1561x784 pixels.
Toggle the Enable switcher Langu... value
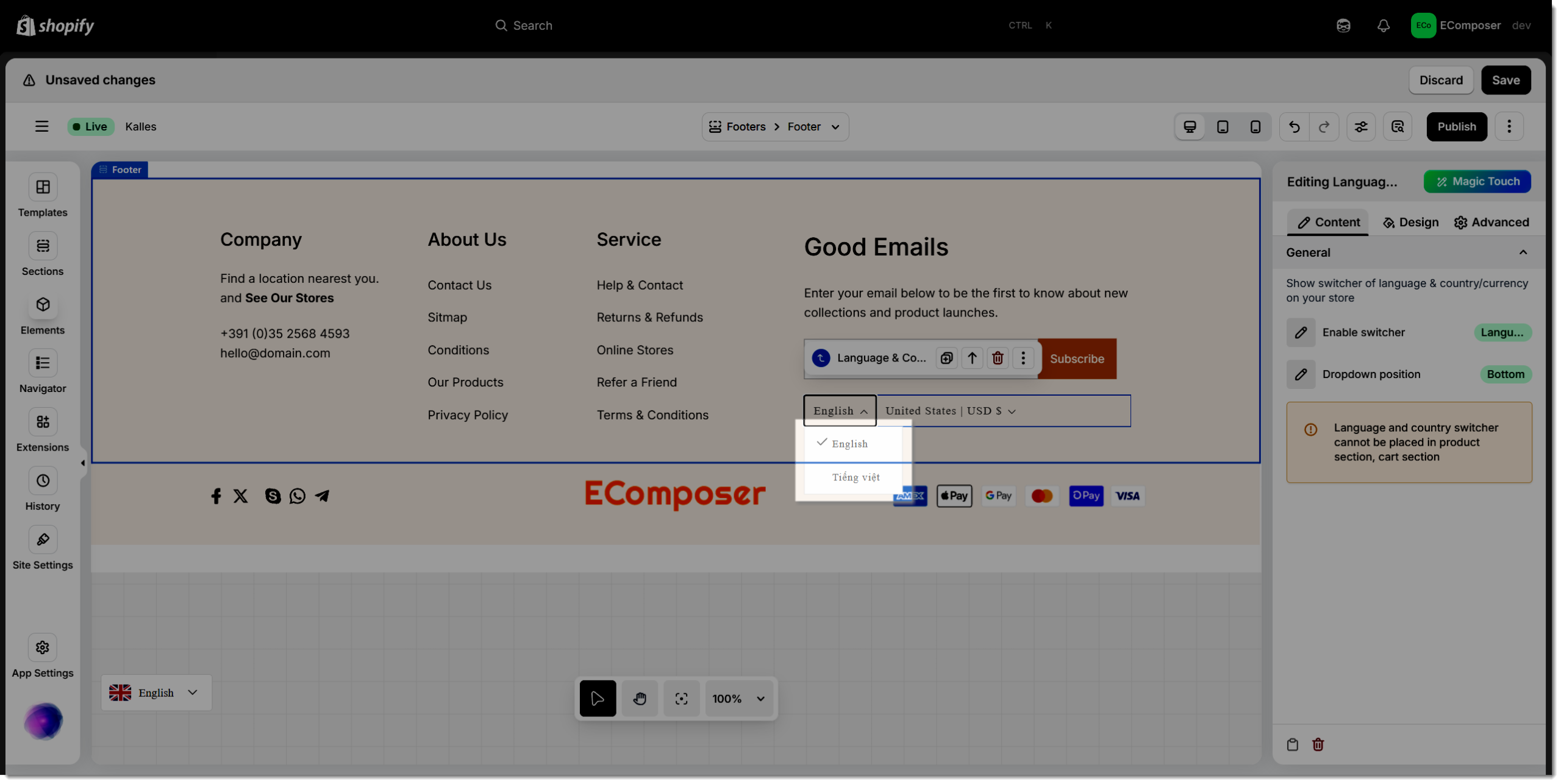(x=1502, y=332)
